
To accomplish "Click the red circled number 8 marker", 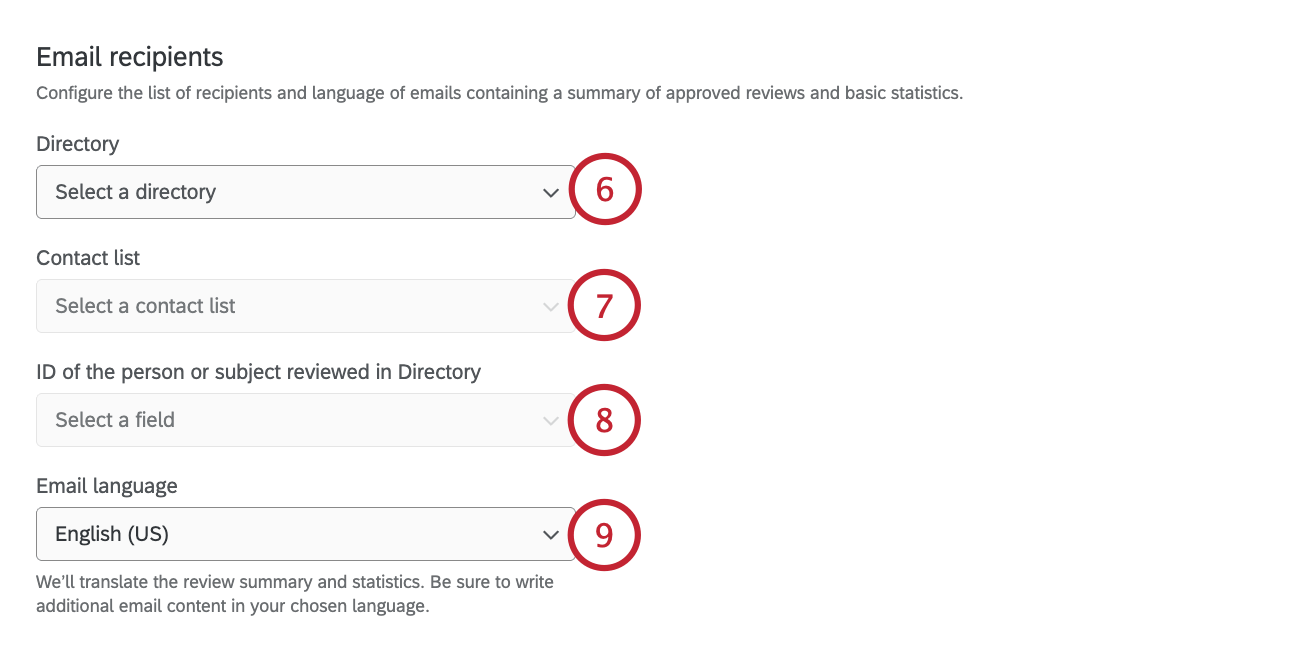I will (604, 420).
